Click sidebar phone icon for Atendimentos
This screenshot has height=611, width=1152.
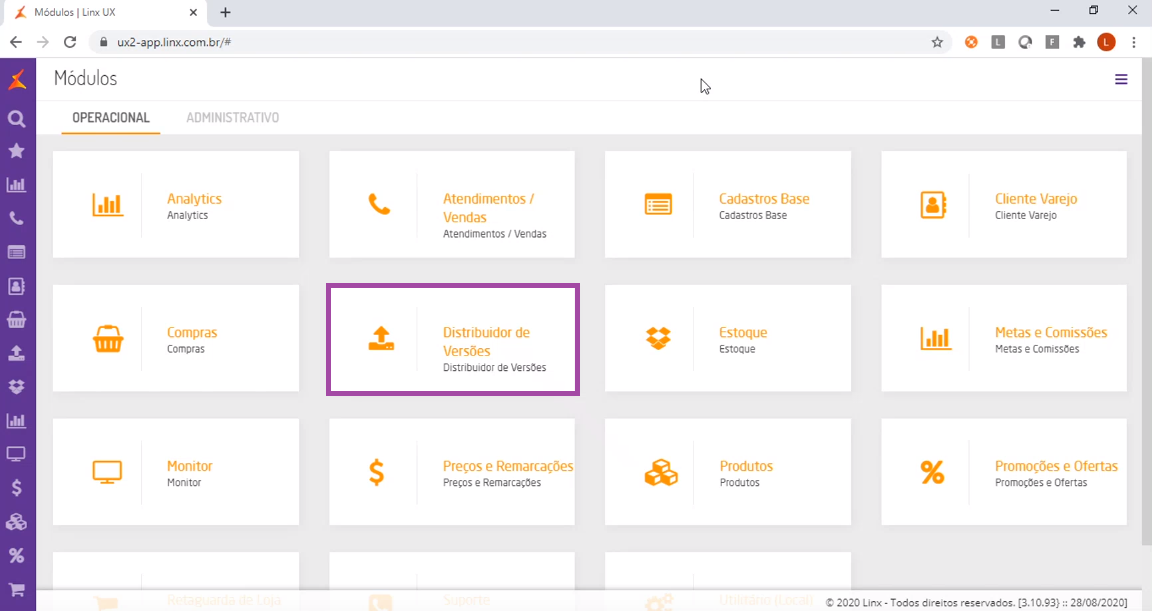pyautogui.click(x=16, y=218)
